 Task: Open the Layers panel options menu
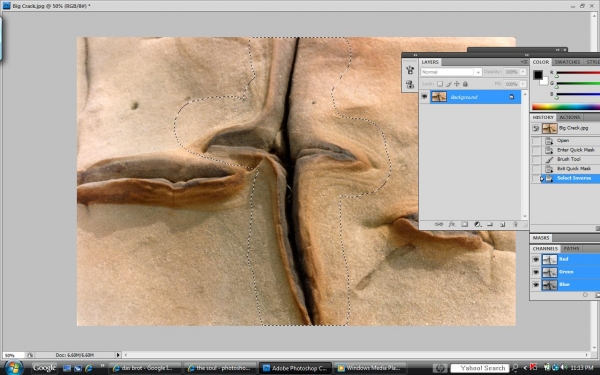click(x=524, y=62)
